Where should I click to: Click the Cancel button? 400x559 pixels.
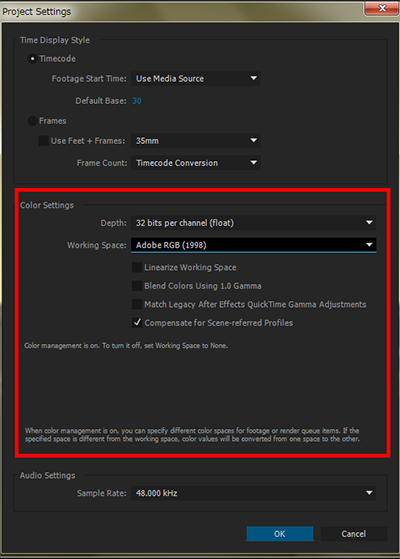[354, 534]
